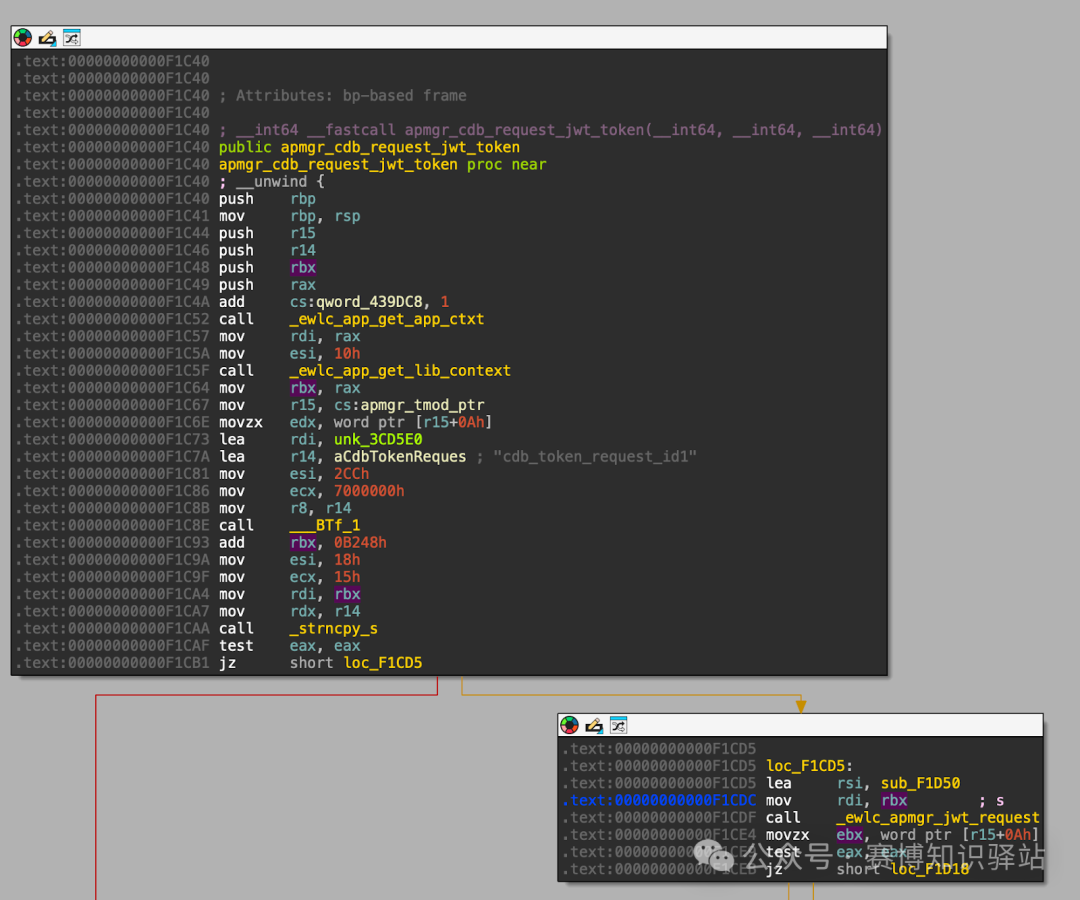The image size is (1080, 900).
Task: Click the _strncpy_s call target
Action: click(x=333, y=628)
